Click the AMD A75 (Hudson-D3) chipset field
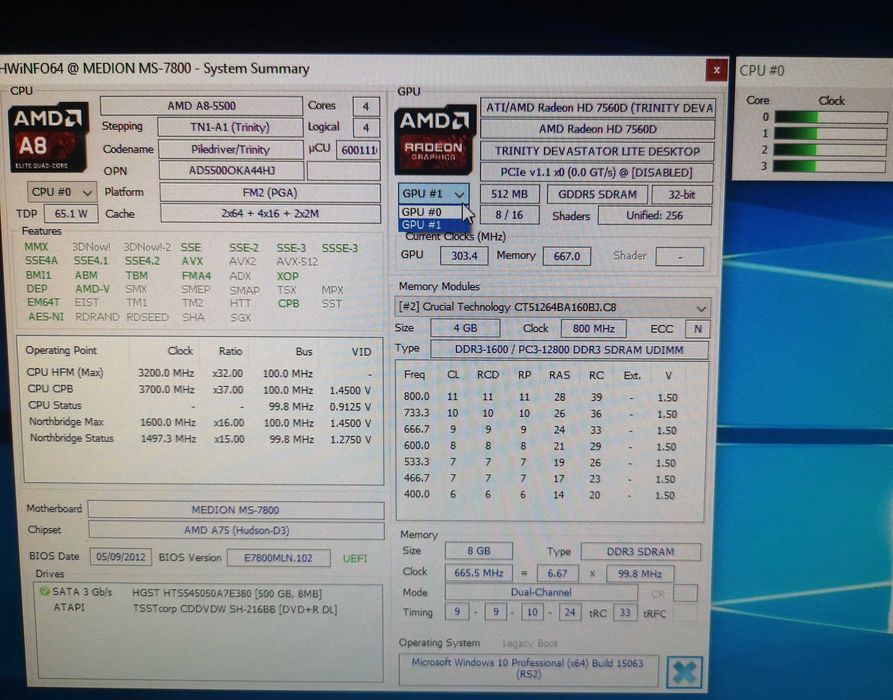Viewport: 893px width, 700px height. pos(236,530)
